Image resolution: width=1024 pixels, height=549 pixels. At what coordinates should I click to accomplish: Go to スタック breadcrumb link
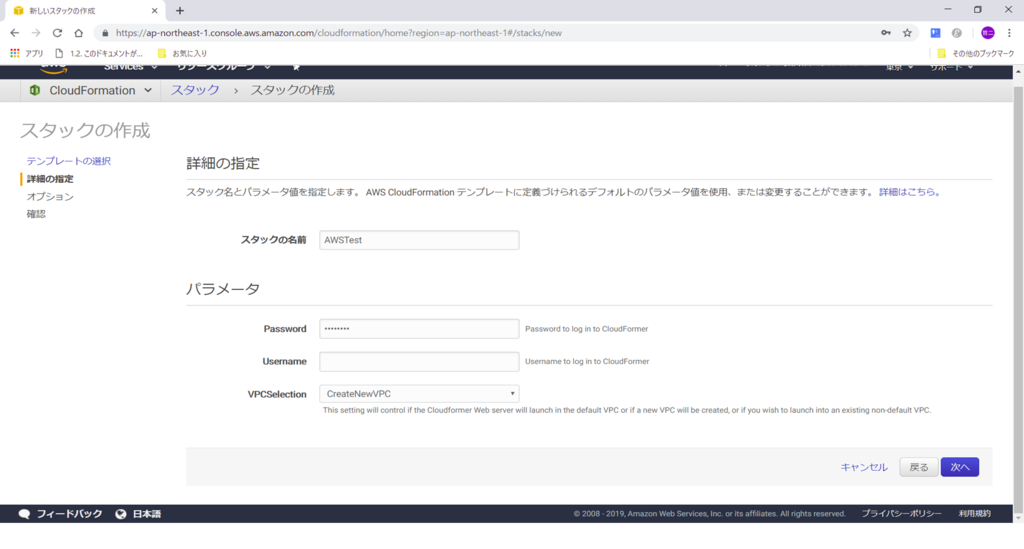click(x=195, y=90)
